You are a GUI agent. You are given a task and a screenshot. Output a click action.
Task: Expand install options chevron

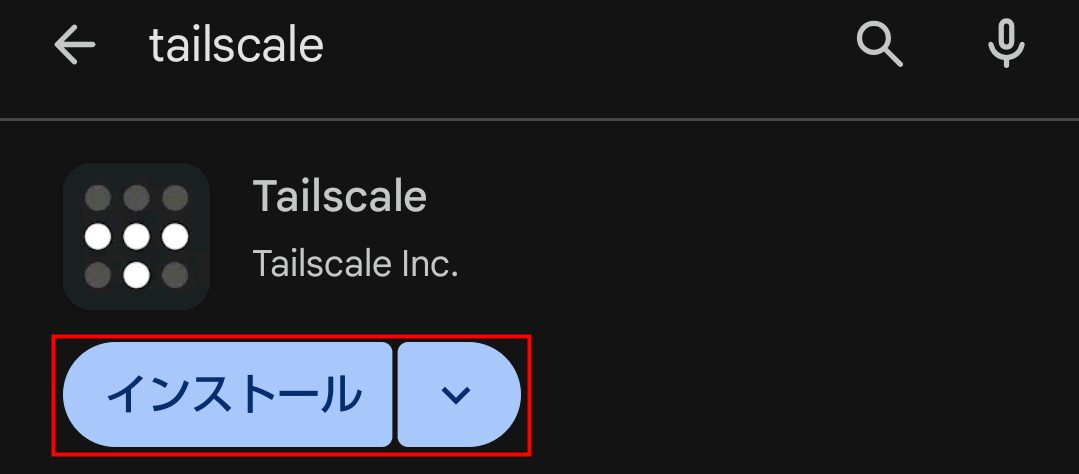(x=457, y=395)
